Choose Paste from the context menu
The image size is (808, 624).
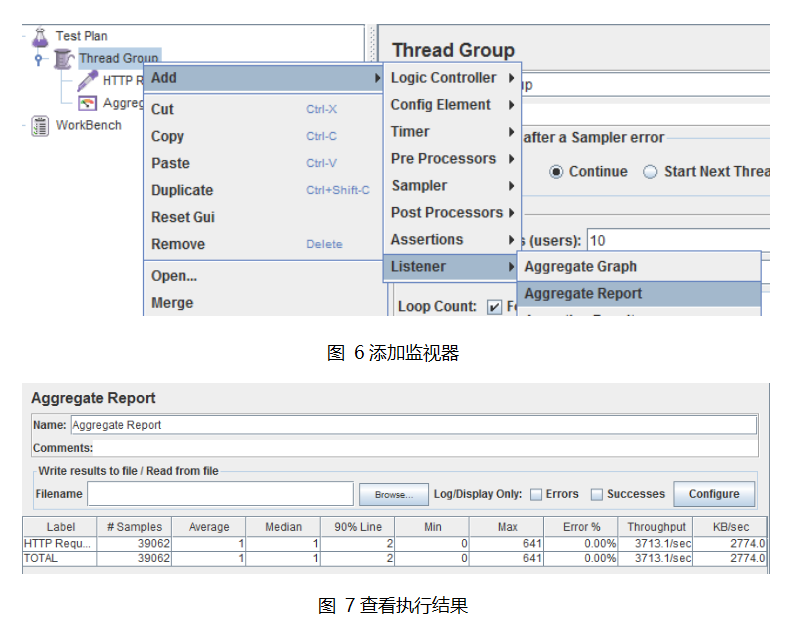click(x=263, y=163)
